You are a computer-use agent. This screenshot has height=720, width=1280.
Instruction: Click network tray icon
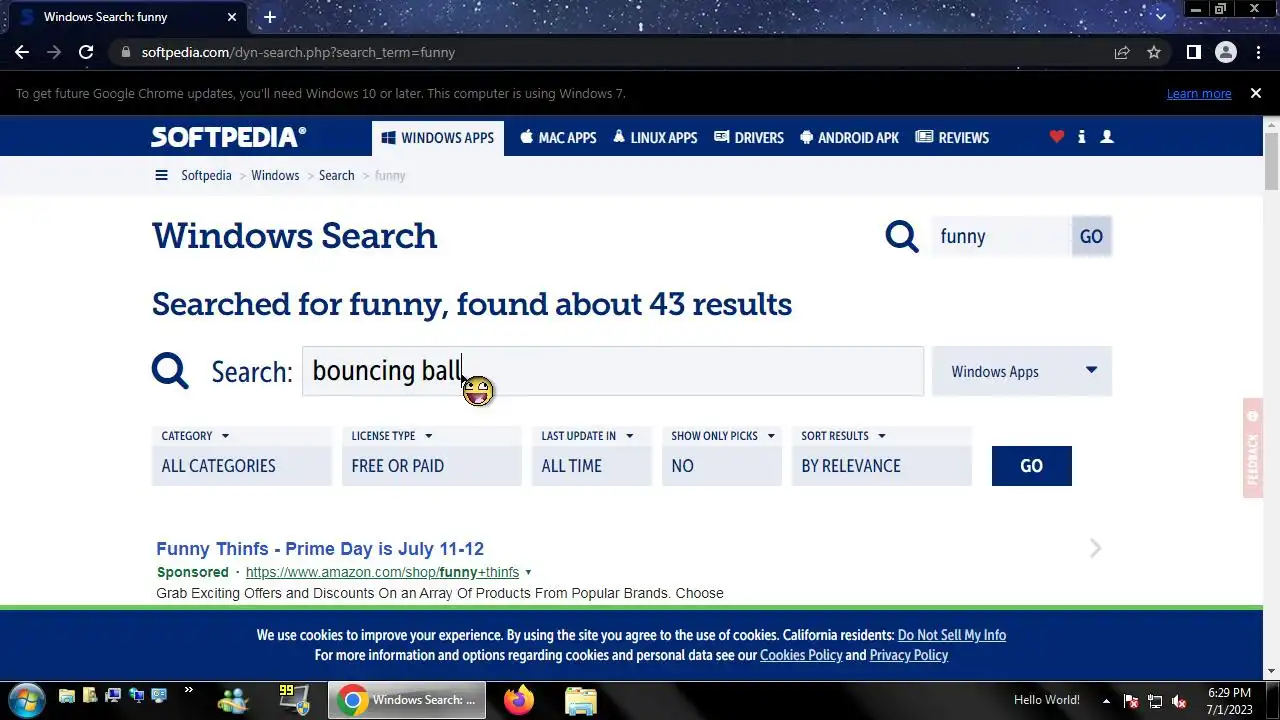point(1155,701)
